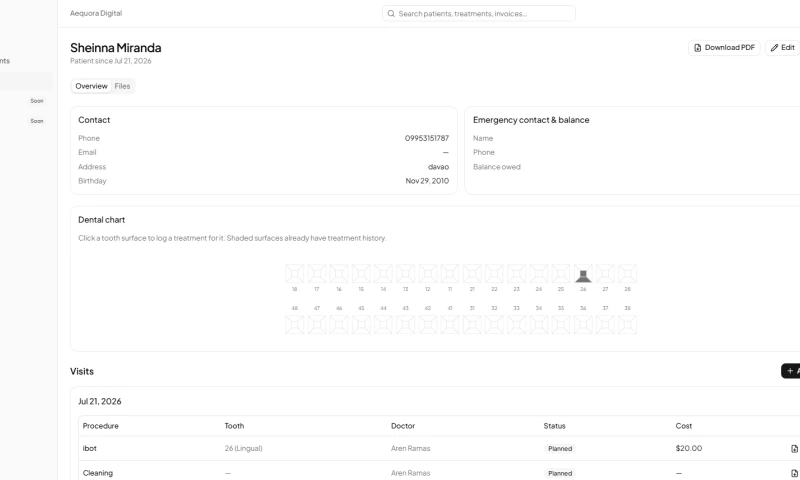
Task: Select tooth 18 in the upper row
Action: pos(294,274)
